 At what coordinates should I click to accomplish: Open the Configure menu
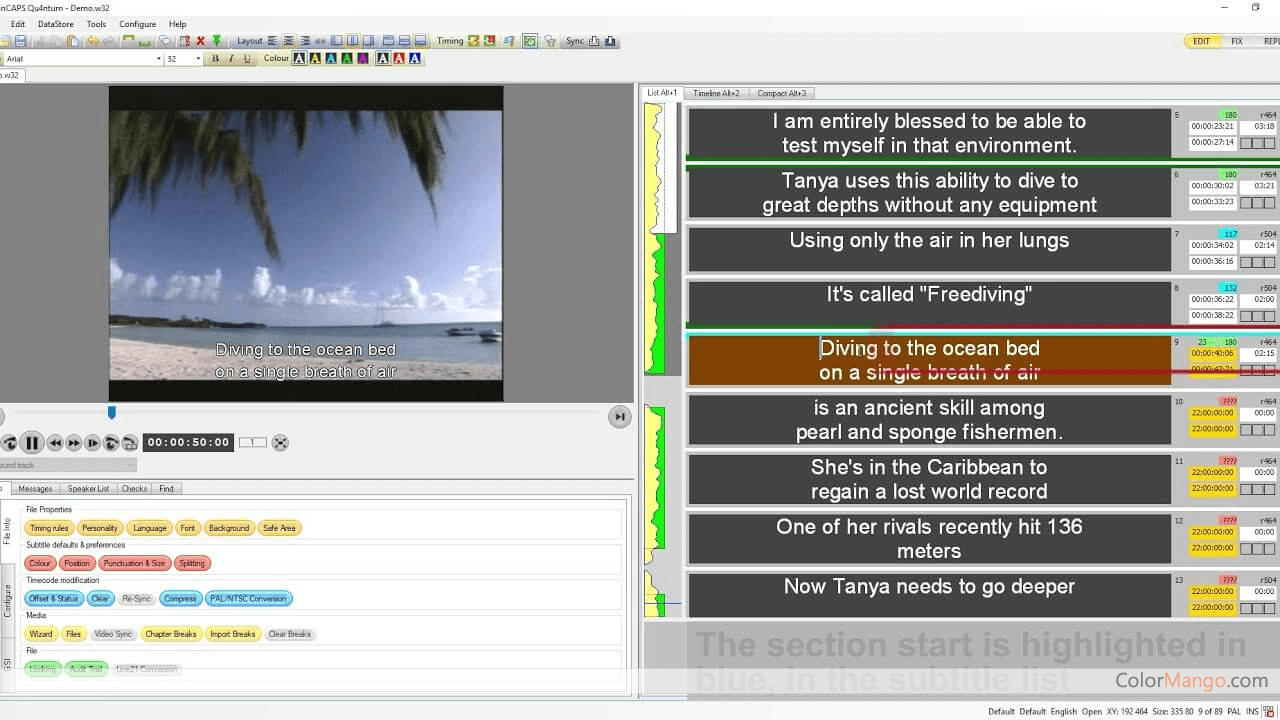click(x=137, y=23)
